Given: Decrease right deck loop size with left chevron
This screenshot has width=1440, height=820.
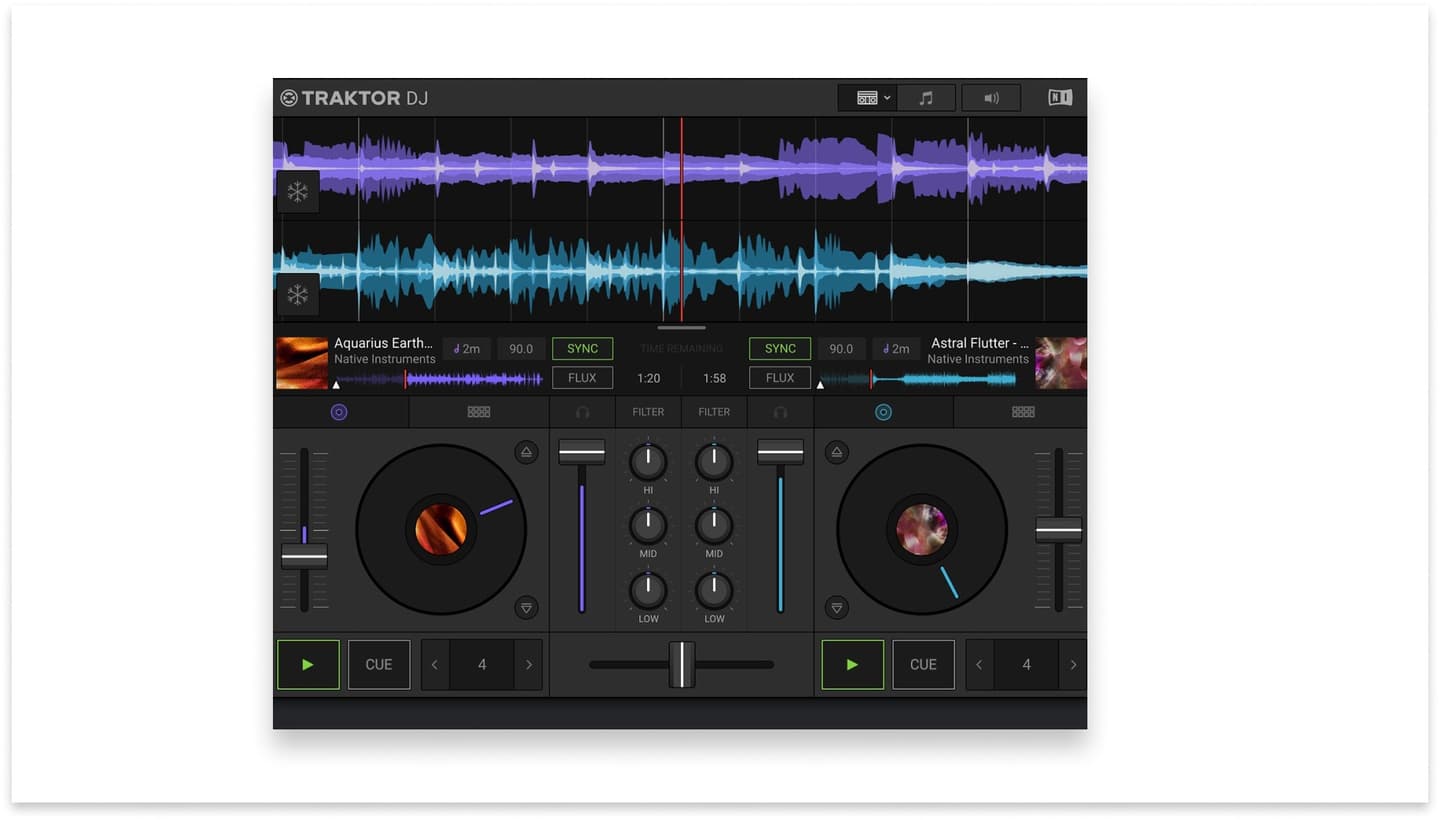Looking at the screenshot, I should coord(979,664).
